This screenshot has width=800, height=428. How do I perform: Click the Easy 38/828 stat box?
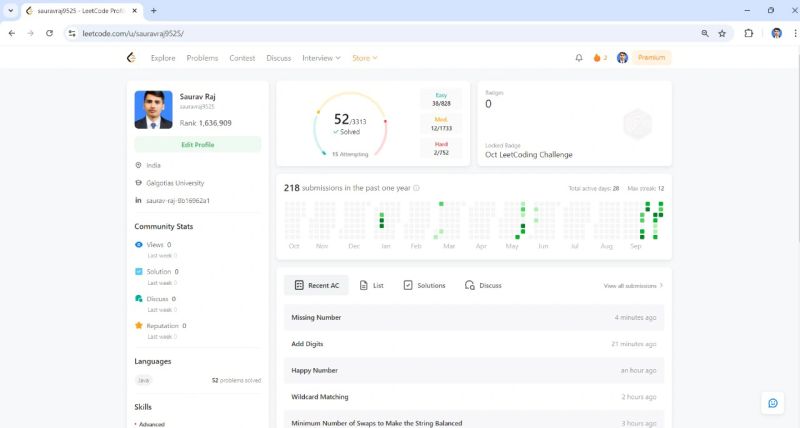tap(441, 99)
